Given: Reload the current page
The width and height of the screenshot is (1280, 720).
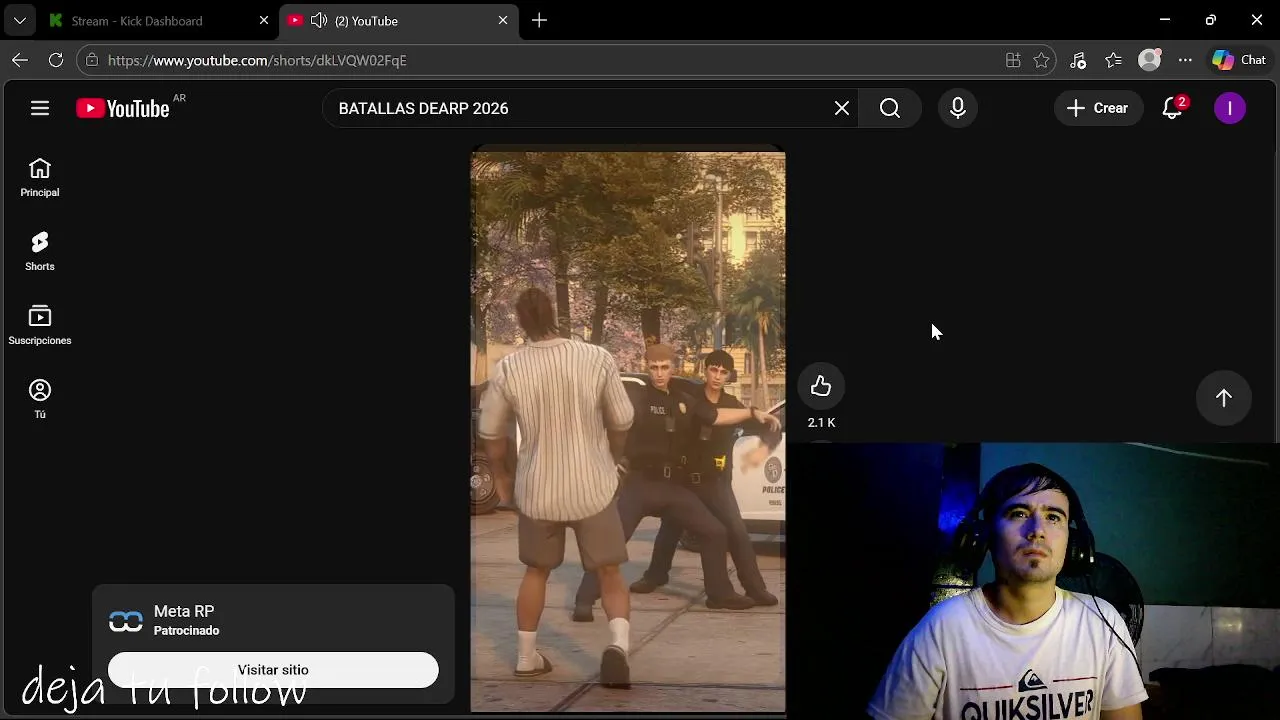Looking at the screenshot, I should tap(56, 60).
